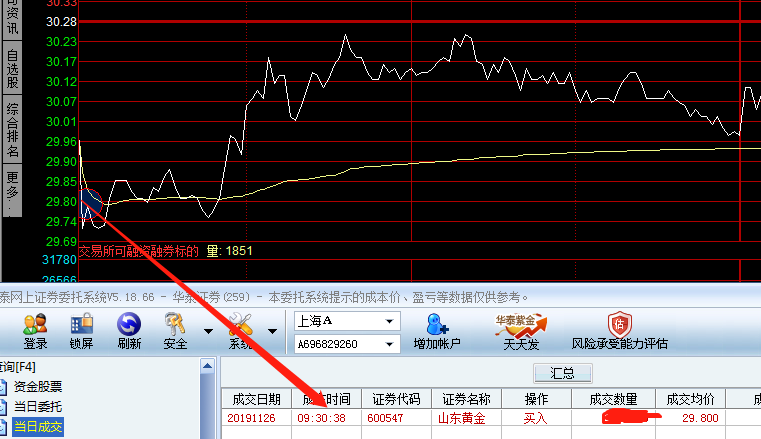The width and height of the screenshot is (761, 439).
Task: Click the 30.28 price axis label
Action: point(61,22)
